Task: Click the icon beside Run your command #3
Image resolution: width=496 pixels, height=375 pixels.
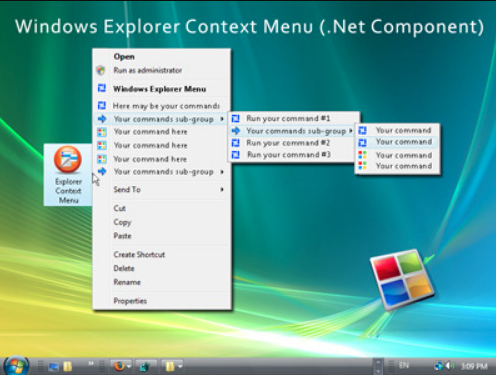Action: pyautogui.click(x=236, y=155)
